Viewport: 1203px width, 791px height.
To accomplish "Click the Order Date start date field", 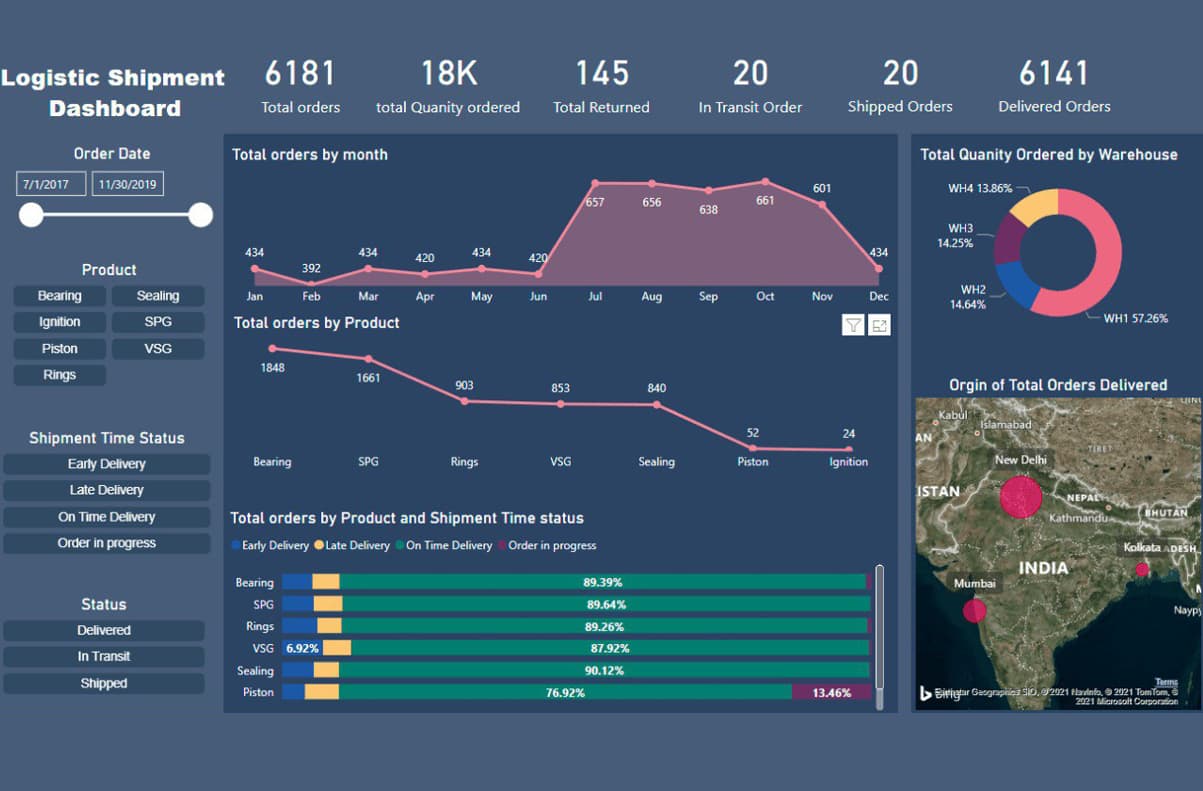I will tap(50, 185).
